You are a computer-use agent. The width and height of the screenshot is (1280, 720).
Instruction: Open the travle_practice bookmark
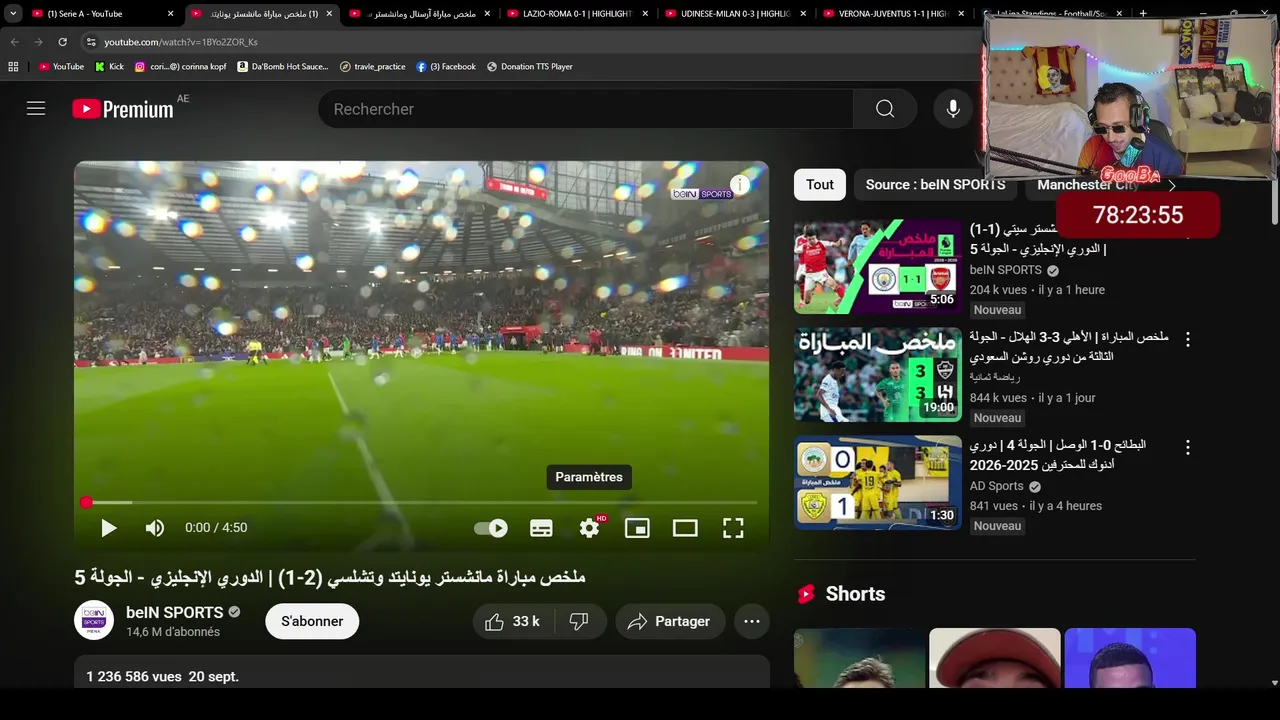[x=373, y=67]
